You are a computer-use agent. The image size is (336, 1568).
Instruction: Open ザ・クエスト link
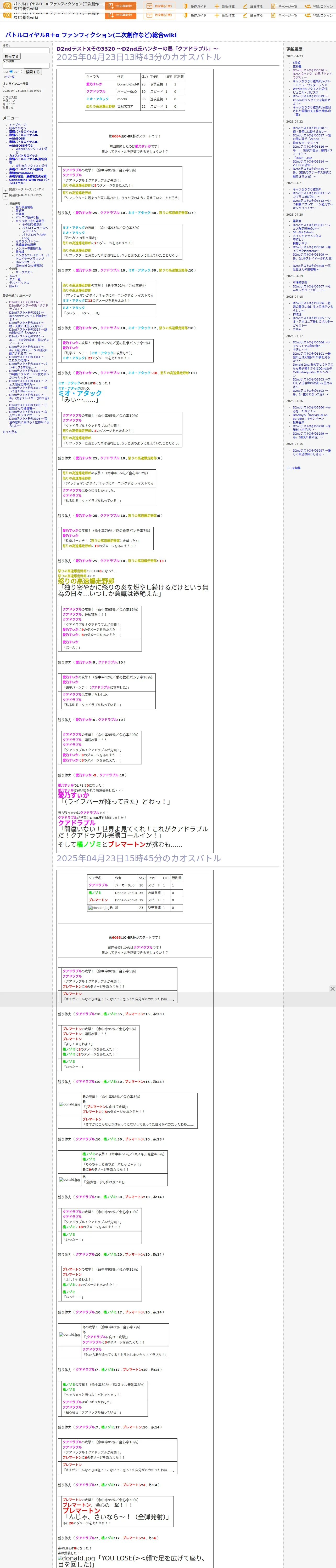(24, 272)
